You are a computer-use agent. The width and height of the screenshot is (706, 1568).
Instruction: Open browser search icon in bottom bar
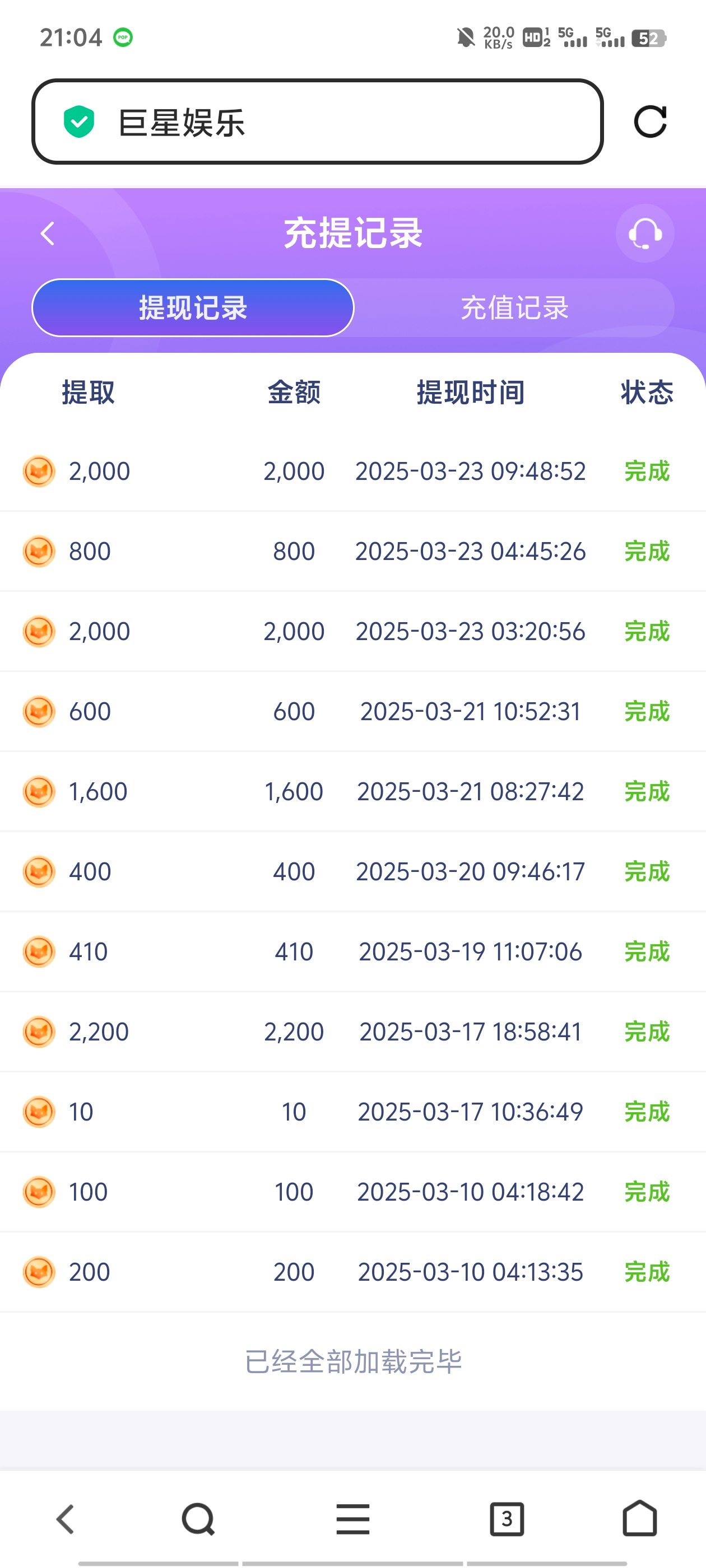pos(198,1519)
